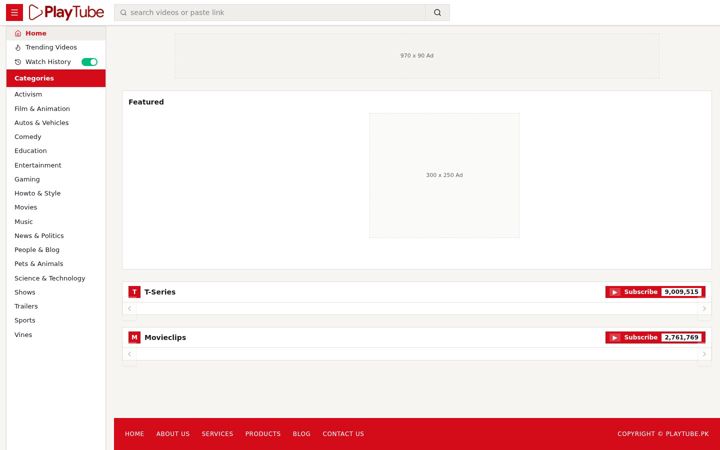Viewport: 720px width, 450px height.
Task: Click the T-Series channel avatar icon
Action: pyautogui.click(x=134, y=292)
